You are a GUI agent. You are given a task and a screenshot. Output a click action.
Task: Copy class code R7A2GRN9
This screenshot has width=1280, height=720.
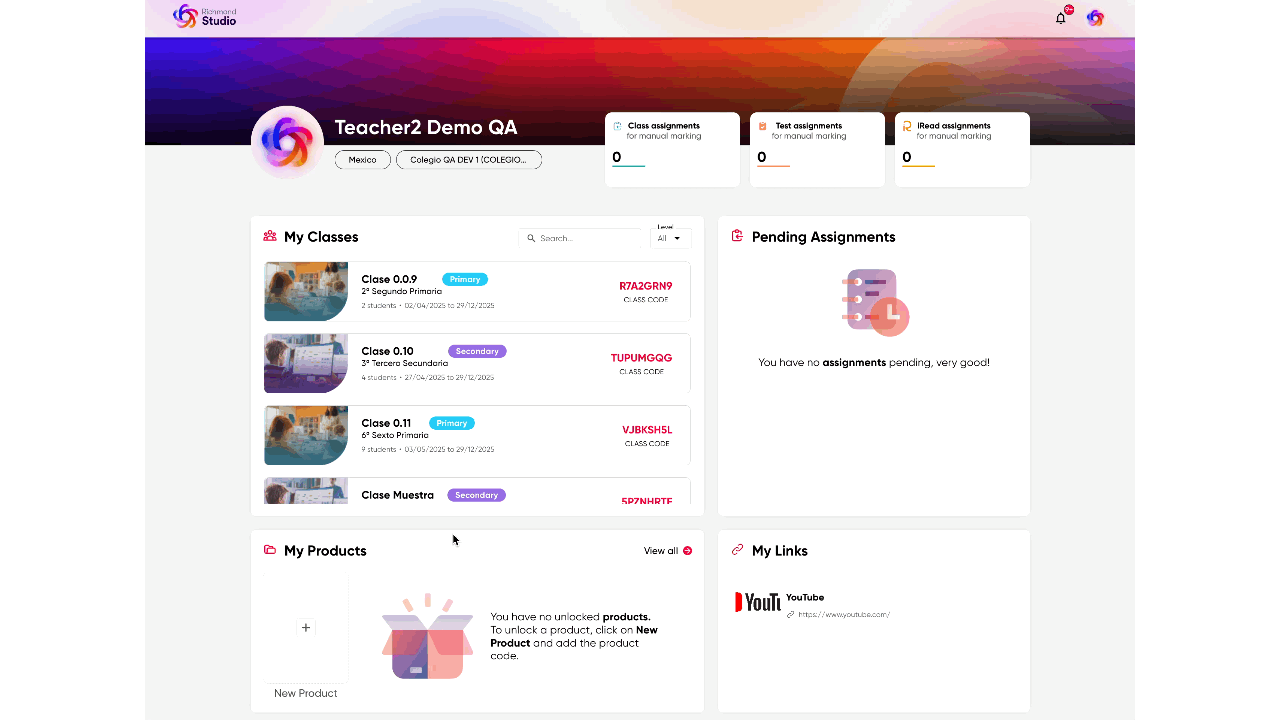646,286
